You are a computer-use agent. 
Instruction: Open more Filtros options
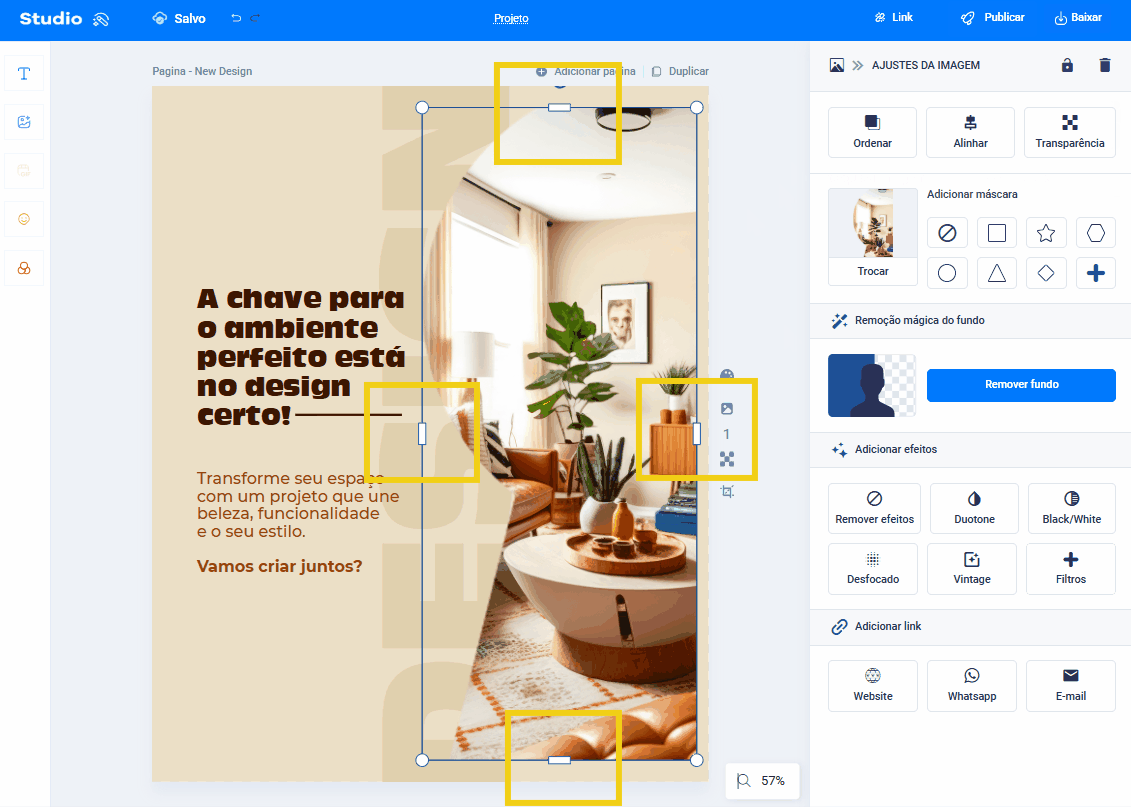pos(1070,568)
